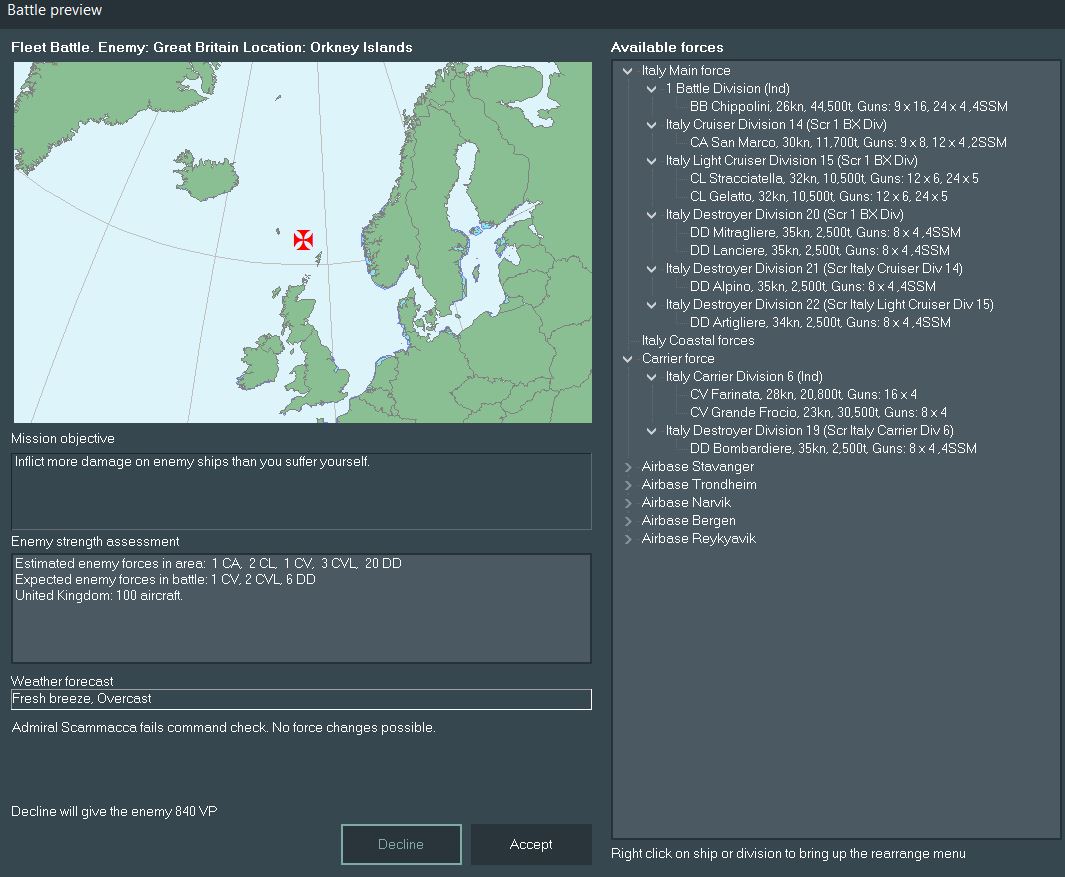Select DD Mitragliere ship entry

click(825, 232)
